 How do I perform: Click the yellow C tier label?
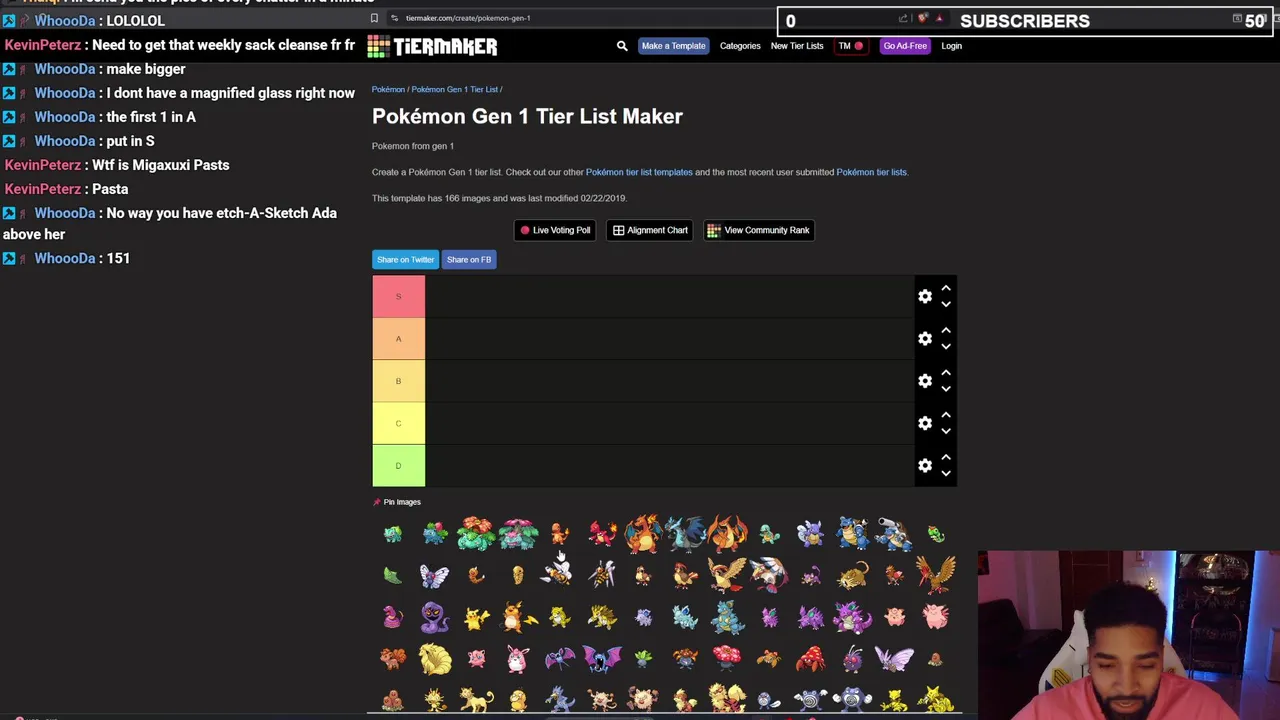[398, 423]
